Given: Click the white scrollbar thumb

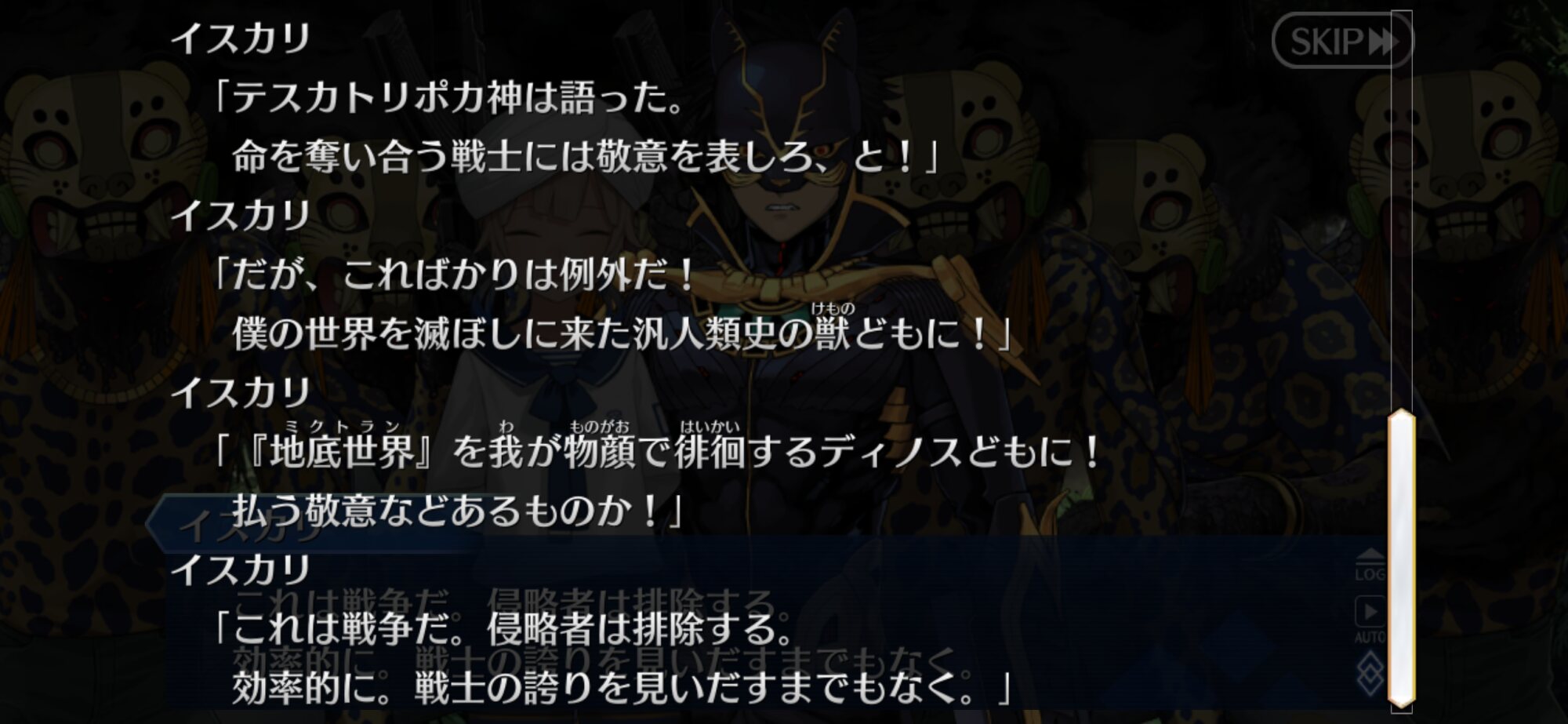Looking at the screenshot, I should [1401, 557].
